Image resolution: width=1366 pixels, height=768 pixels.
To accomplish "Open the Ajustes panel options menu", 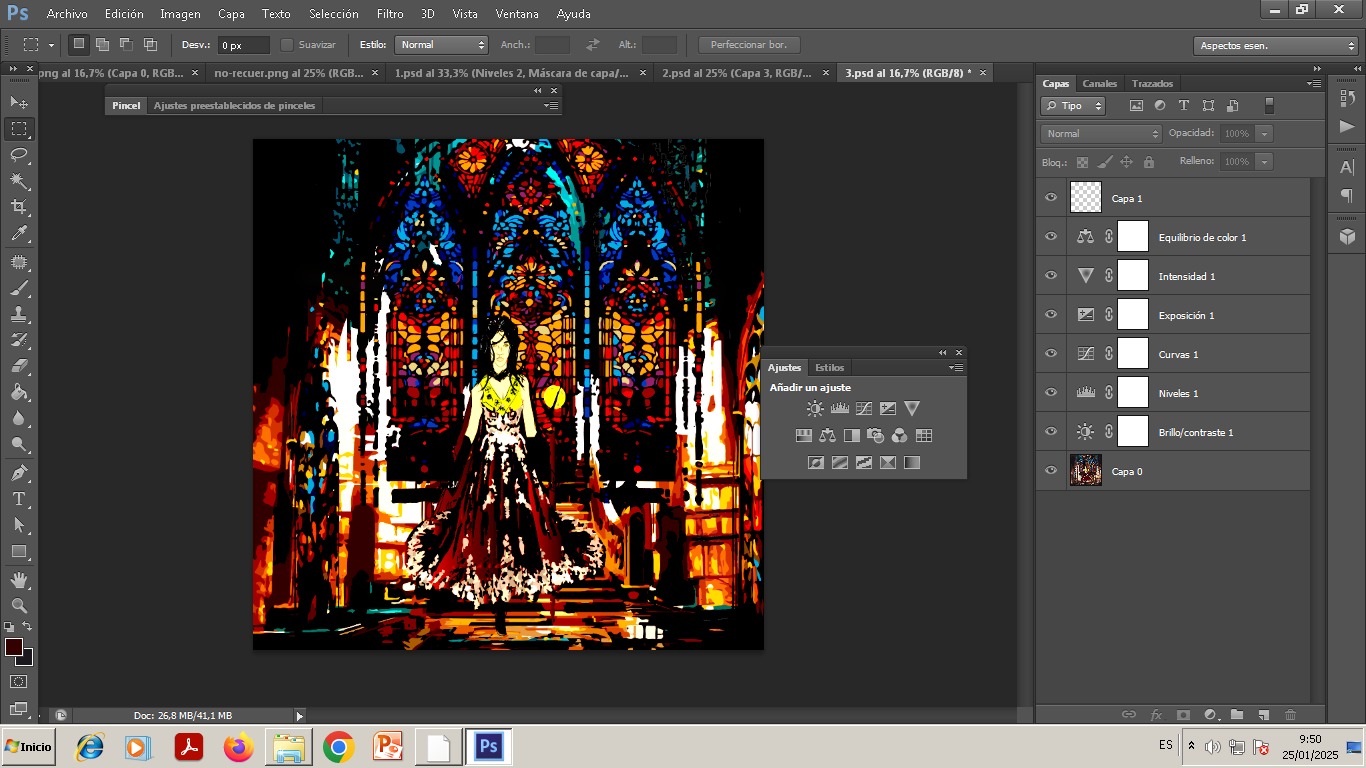I will (x=956, y=368).
